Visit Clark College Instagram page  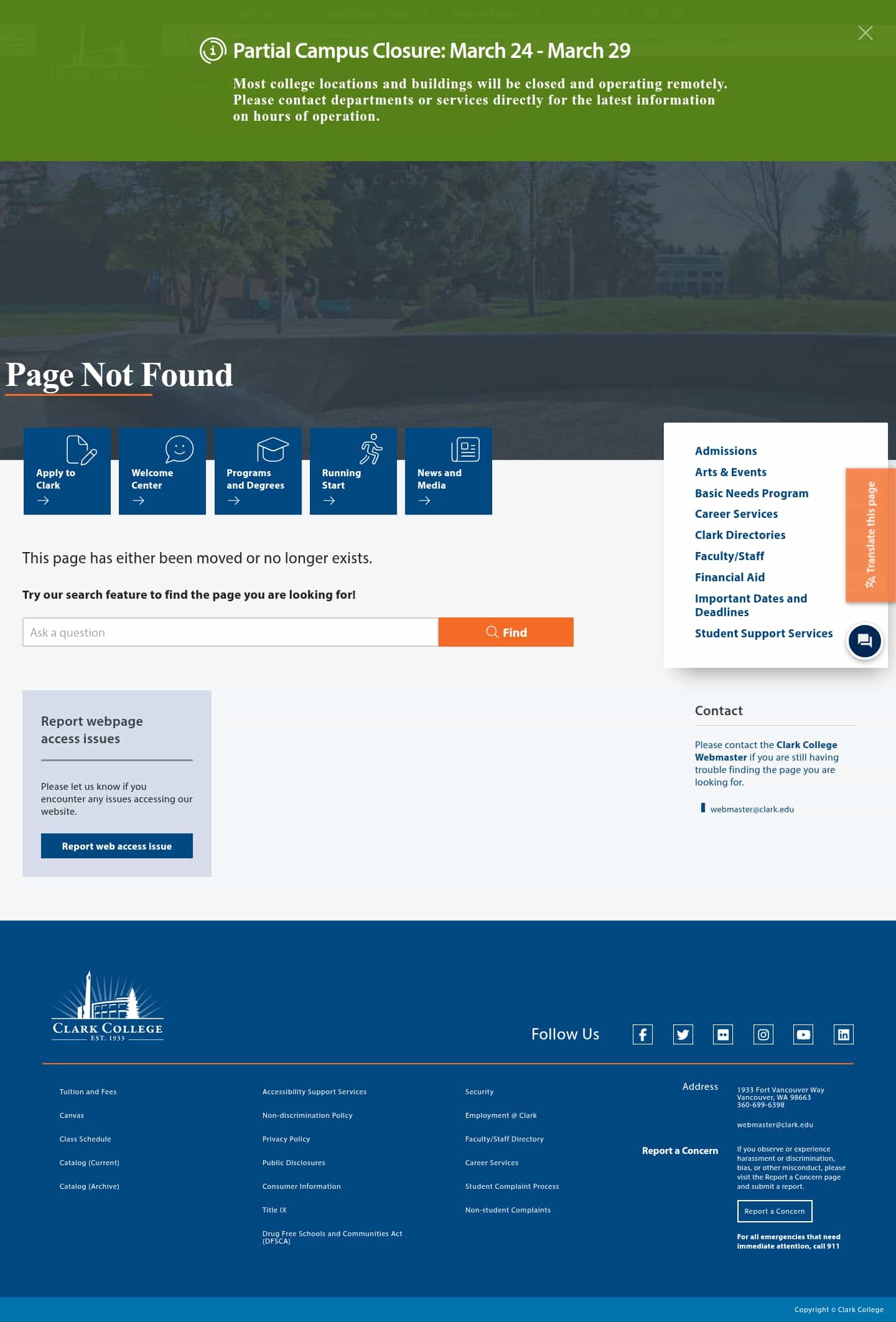pos(763,1034)
